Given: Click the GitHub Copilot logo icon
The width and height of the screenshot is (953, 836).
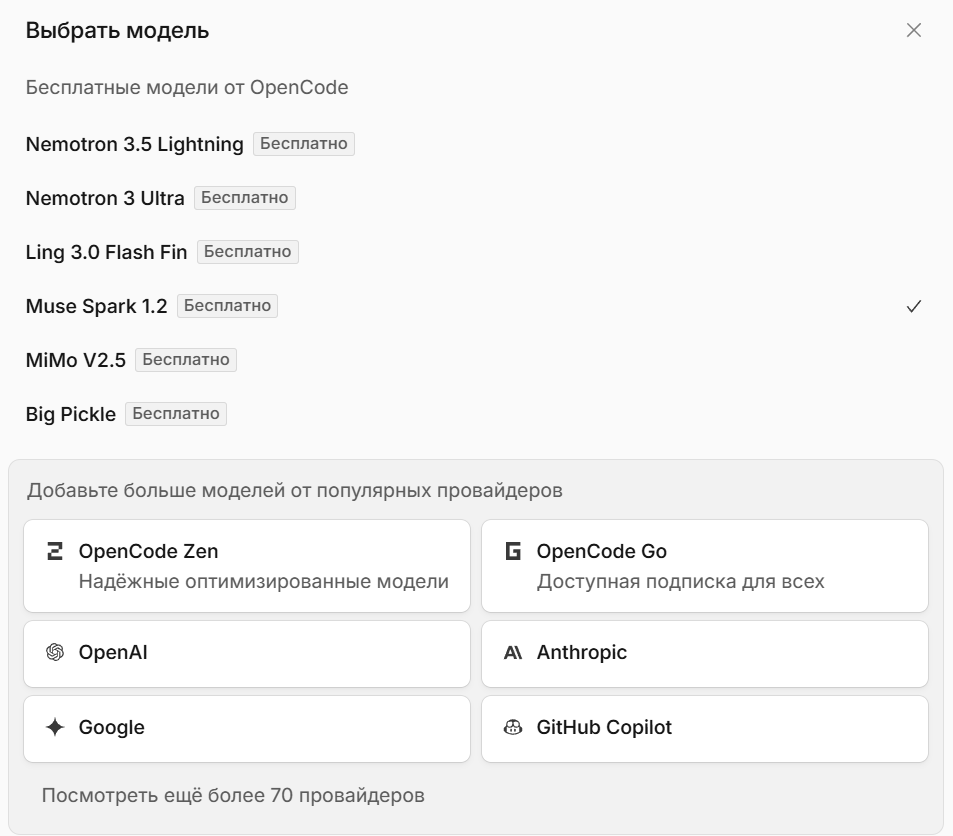Looking at the screenshot, I should click(513, 727).
